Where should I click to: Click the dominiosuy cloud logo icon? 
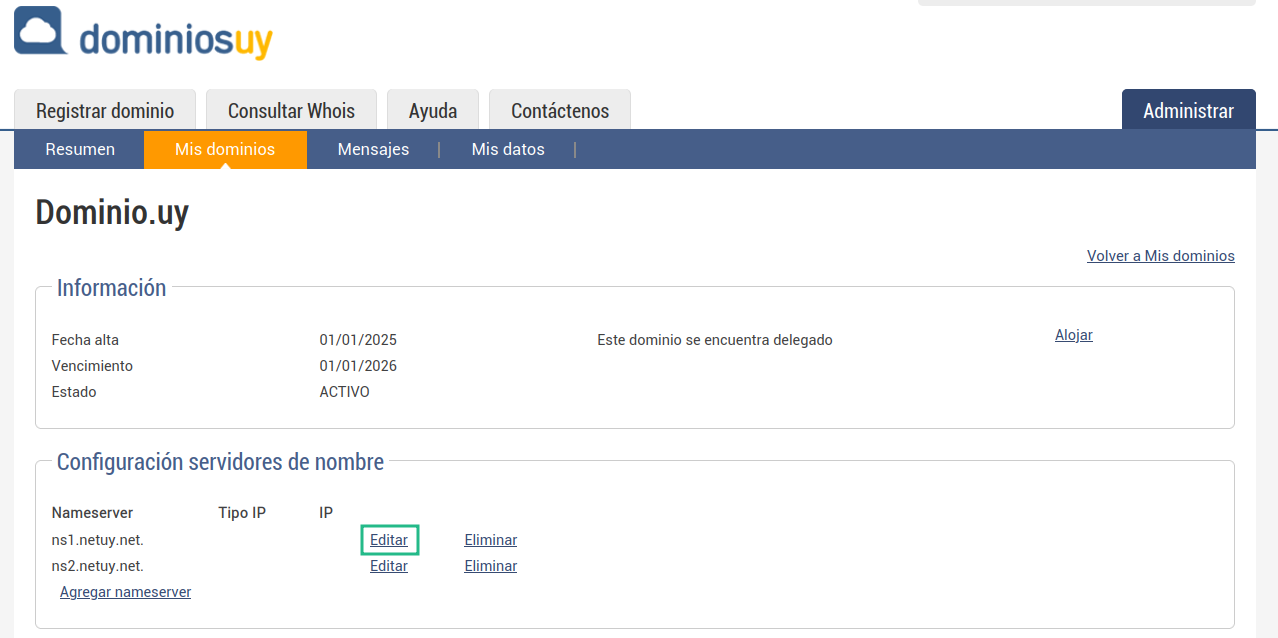(x=41, y=31)
